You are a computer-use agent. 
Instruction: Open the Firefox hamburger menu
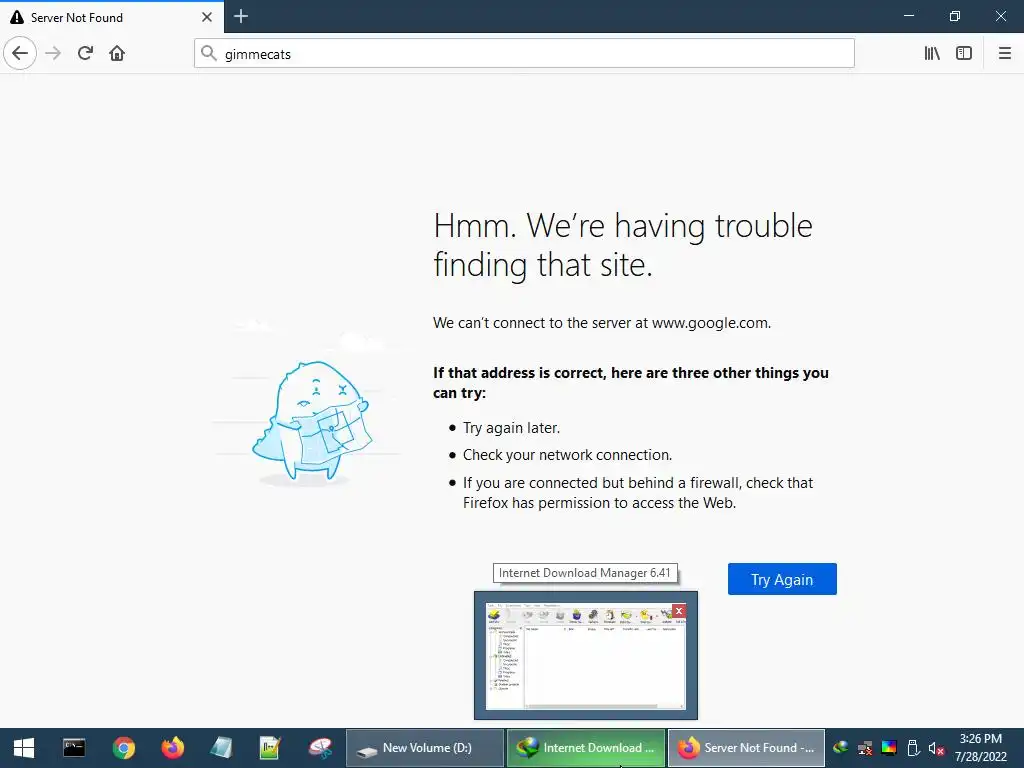(x=1004, y=53)
